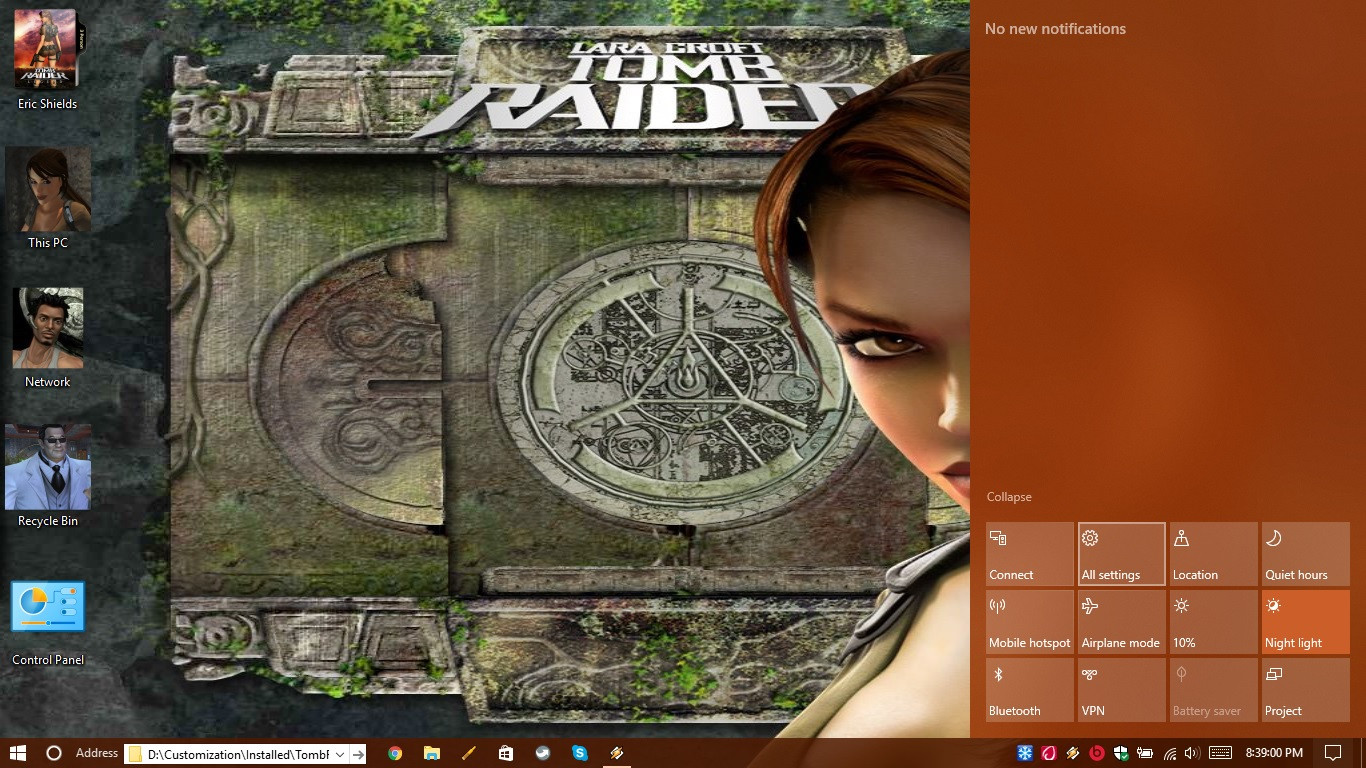Image resolution: width=1366 pixels, height=768 pixels.
Task: Launch Google Chrome from the taskbar
Action: (x=395, y=753)
